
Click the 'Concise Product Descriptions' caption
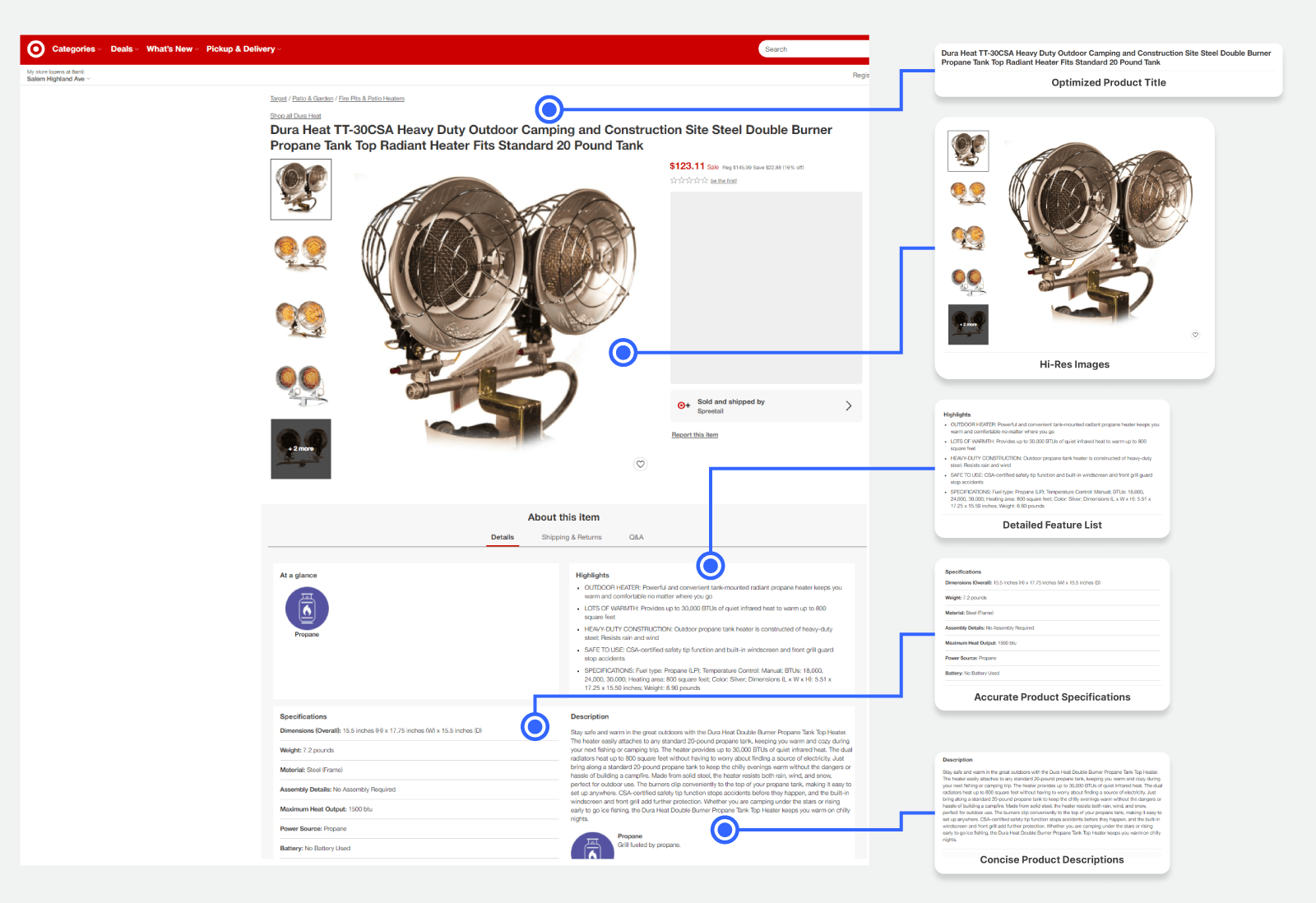(x=1052, y=859)
